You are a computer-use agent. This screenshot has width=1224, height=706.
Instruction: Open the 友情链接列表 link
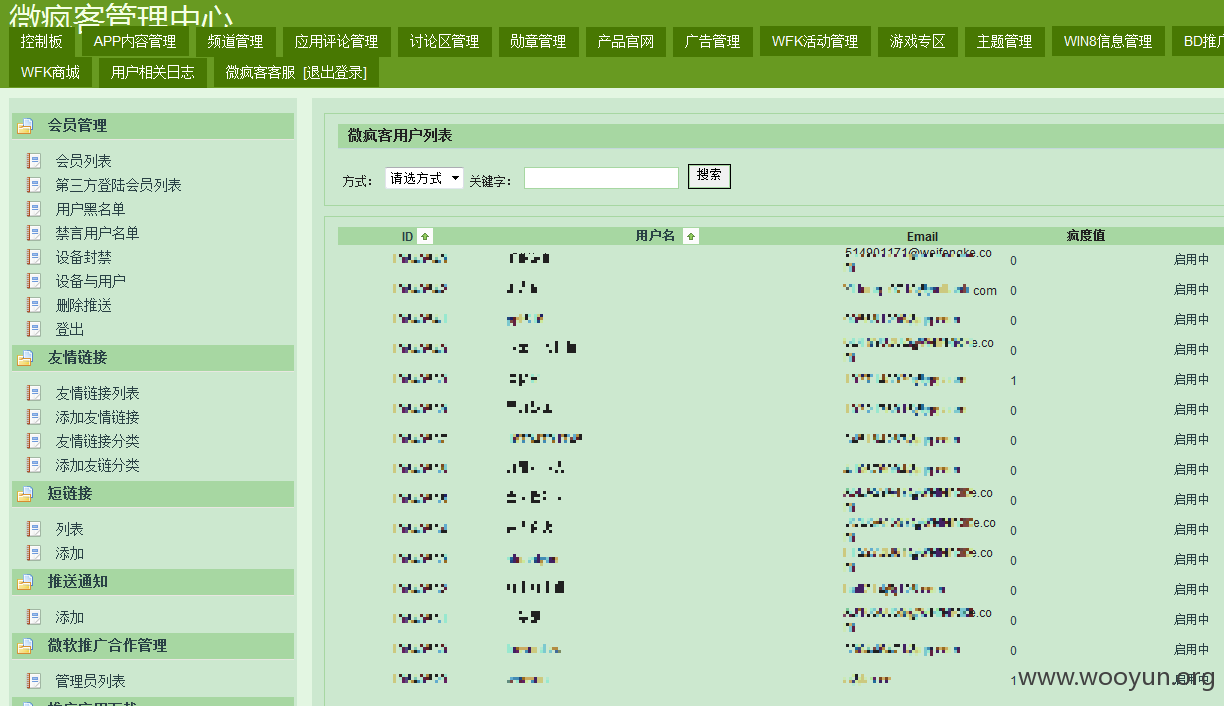[x=98, y=393]
